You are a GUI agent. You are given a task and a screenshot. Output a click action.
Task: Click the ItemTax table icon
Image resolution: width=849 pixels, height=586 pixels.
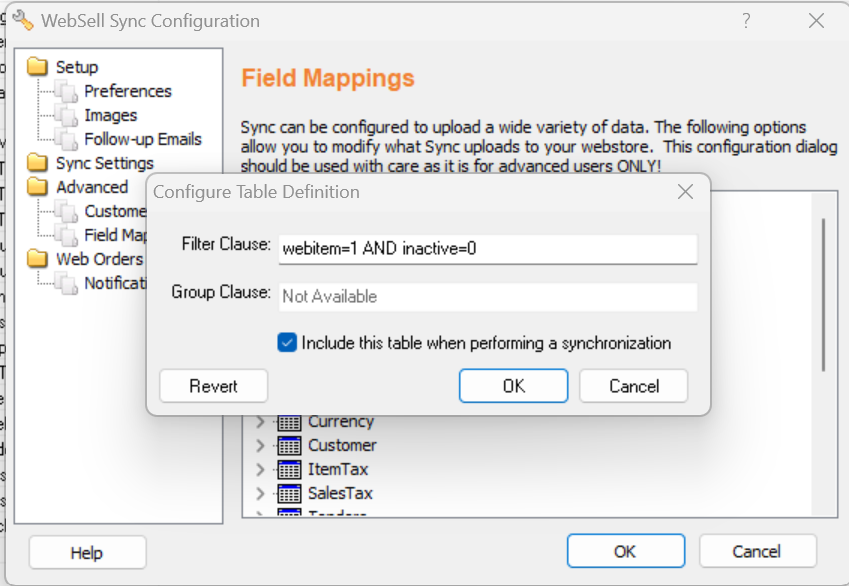(289, 469)
